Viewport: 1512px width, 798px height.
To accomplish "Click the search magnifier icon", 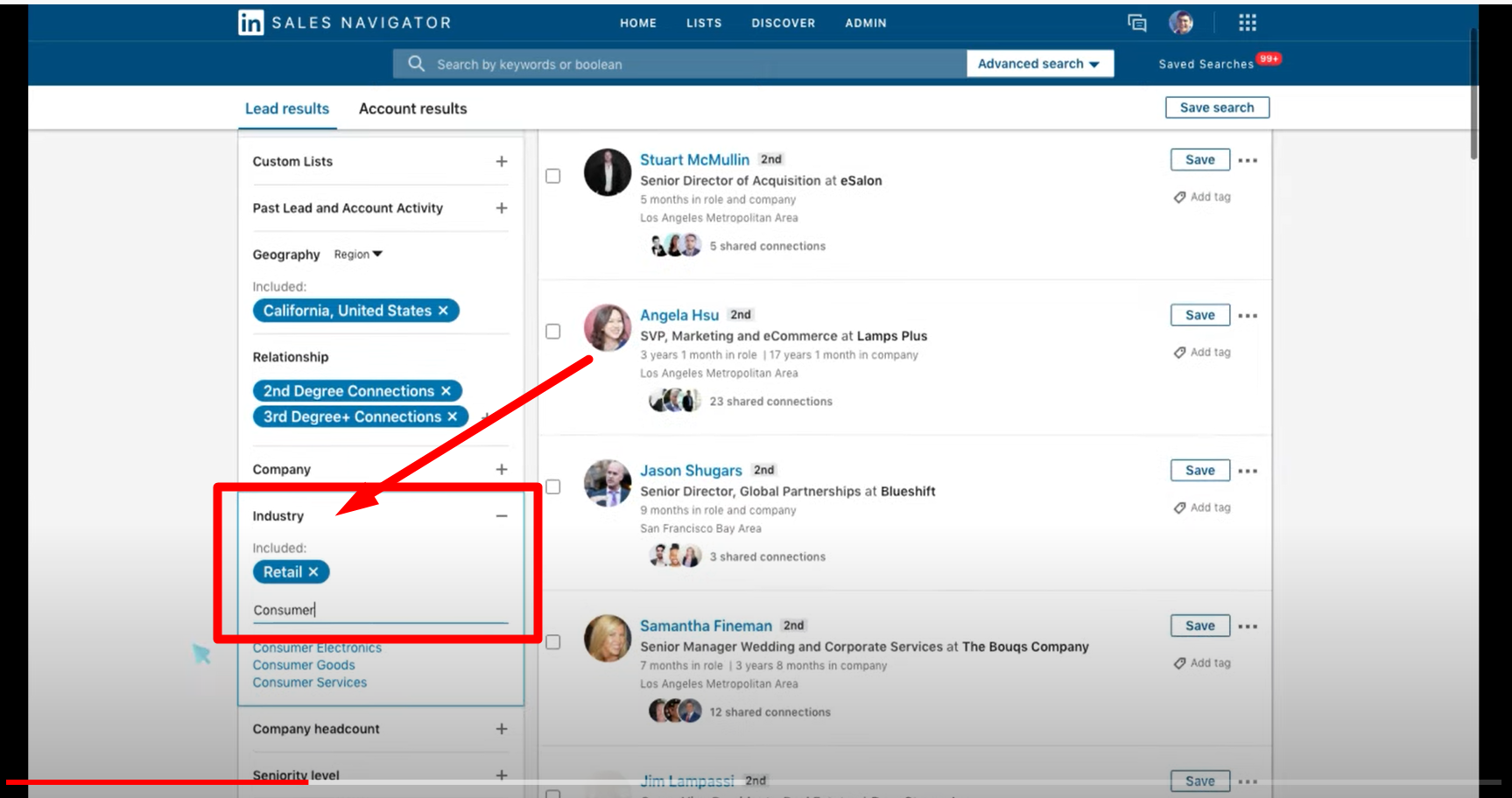I will (x=417, y=64).
